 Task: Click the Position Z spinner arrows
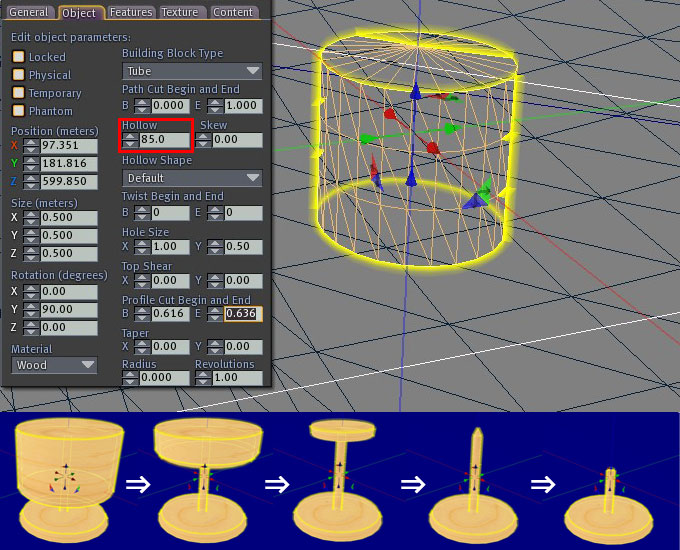pyautogui.click(x=30, y=181)
